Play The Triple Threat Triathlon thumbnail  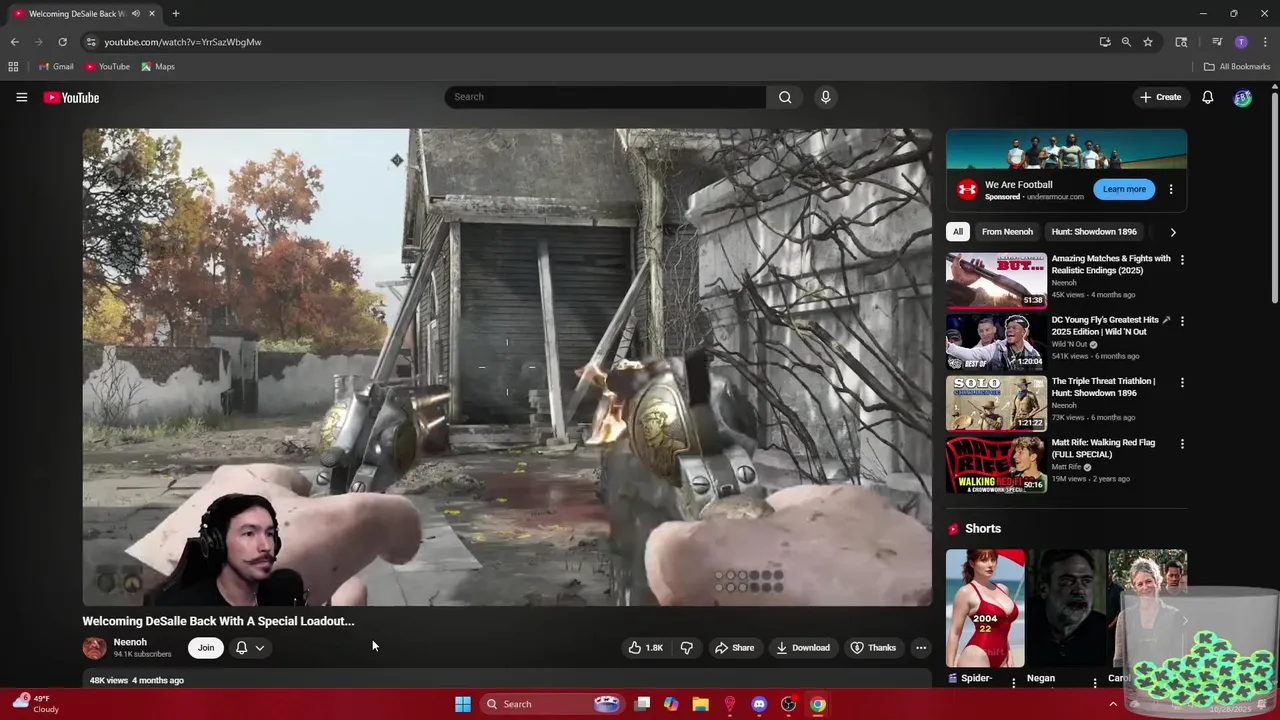[997, 403]
